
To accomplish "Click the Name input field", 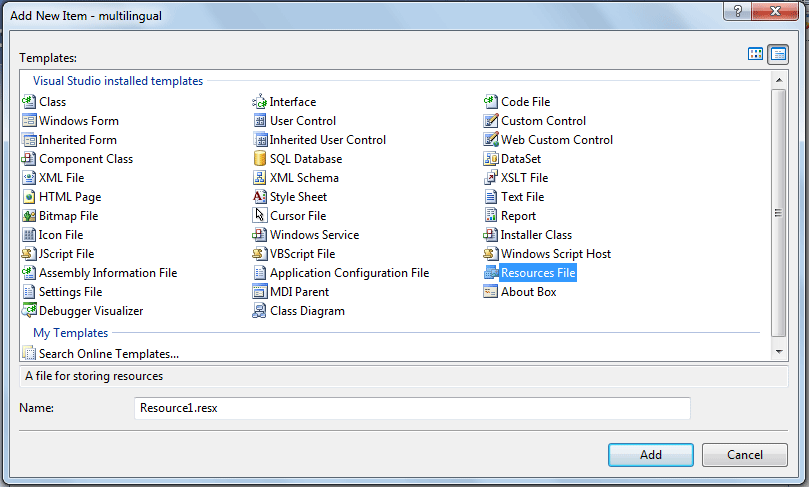I will tap(412, 408).
